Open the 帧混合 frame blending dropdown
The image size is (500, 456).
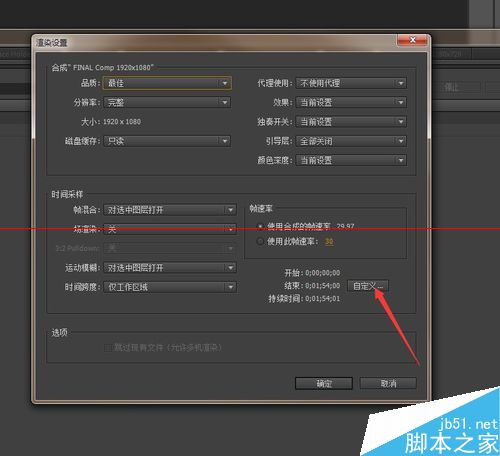click(170, 210)
